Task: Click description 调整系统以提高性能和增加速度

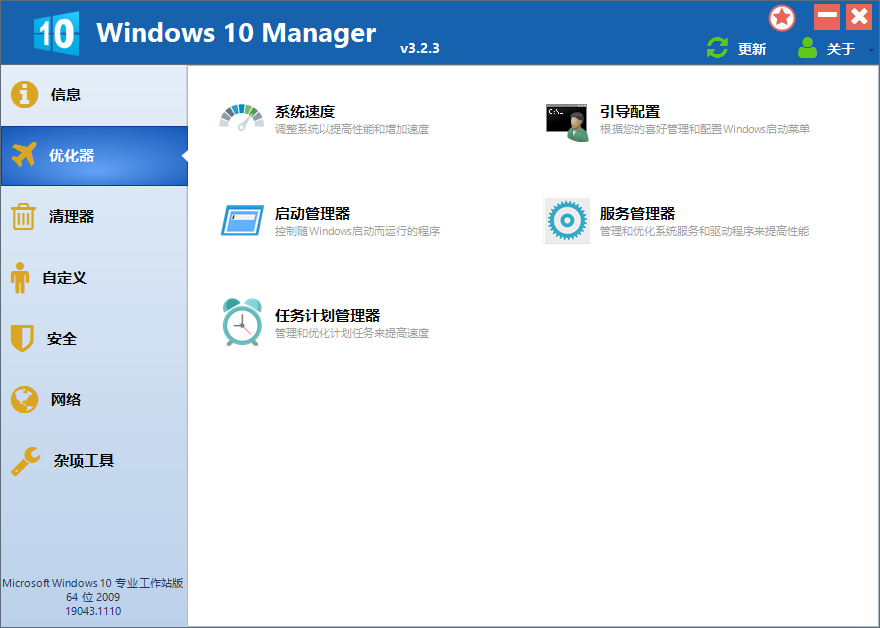Action: (352, 130)
